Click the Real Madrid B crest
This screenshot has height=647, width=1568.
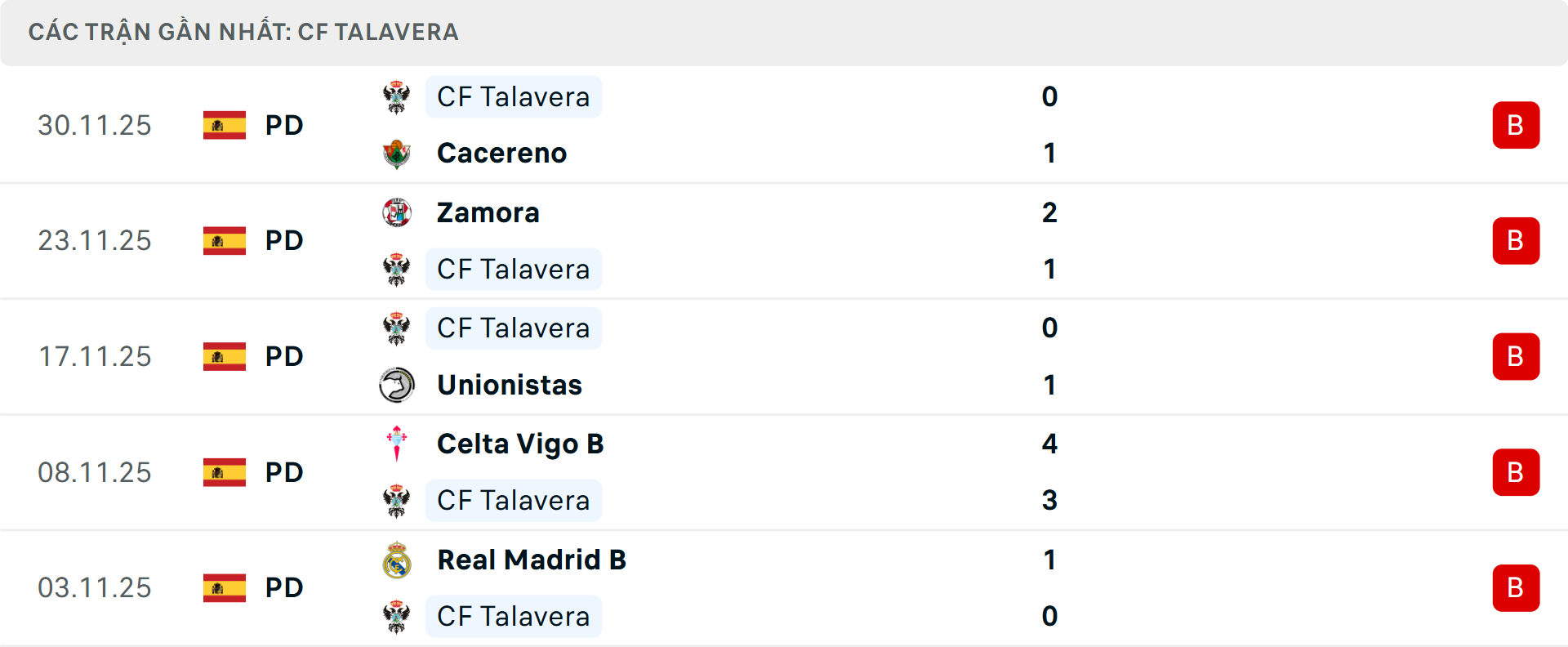coord(397,560)
